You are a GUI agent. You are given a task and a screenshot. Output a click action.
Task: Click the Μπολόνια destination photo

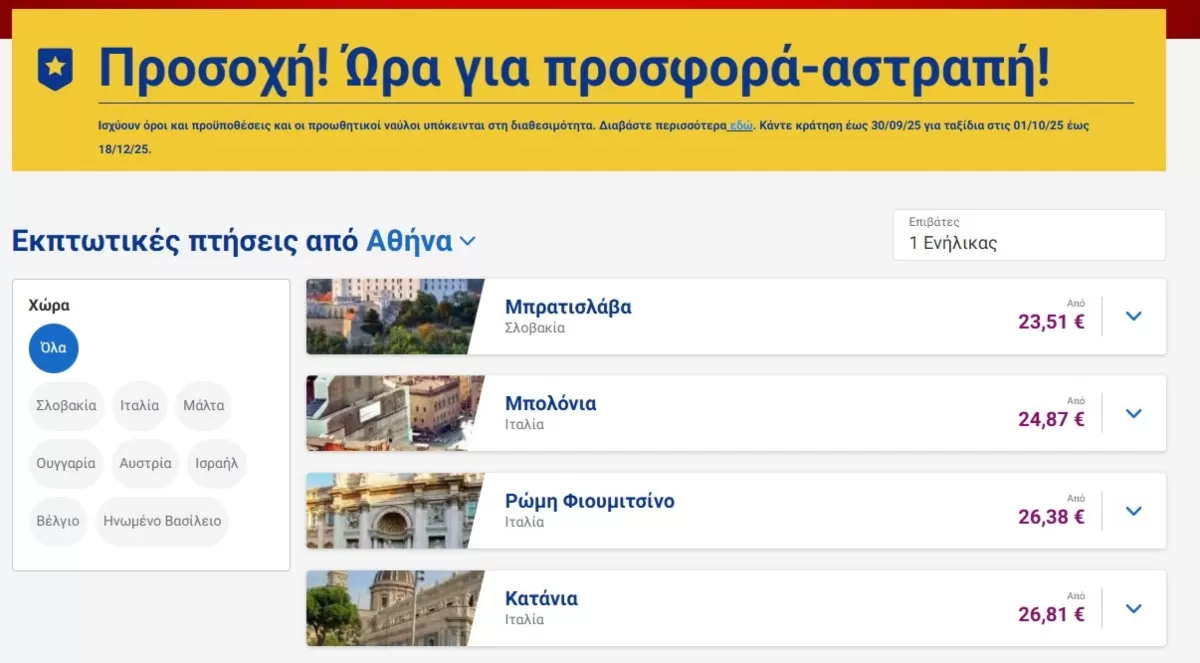394,413
